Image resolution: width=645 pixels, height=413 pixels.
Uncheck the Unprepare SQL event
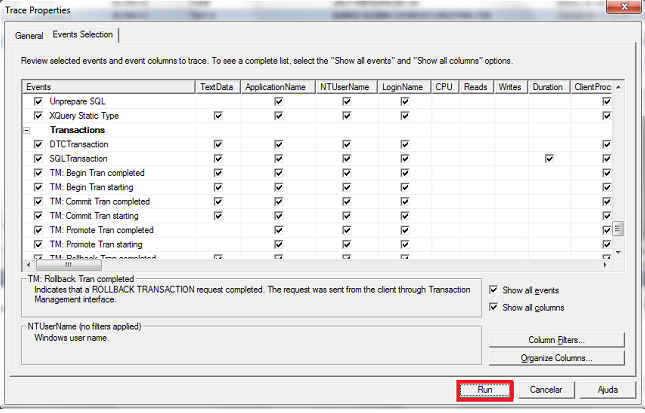tap(38, 101)
